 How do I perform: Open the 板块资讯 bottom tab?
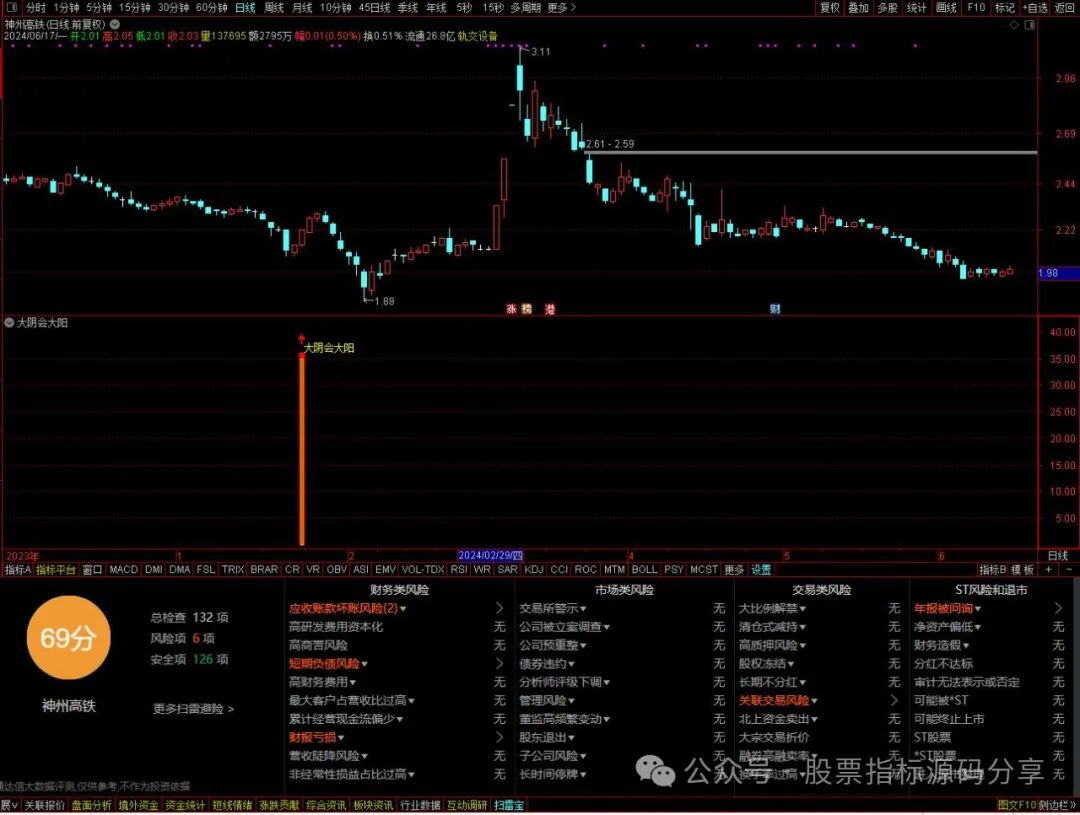373,805
